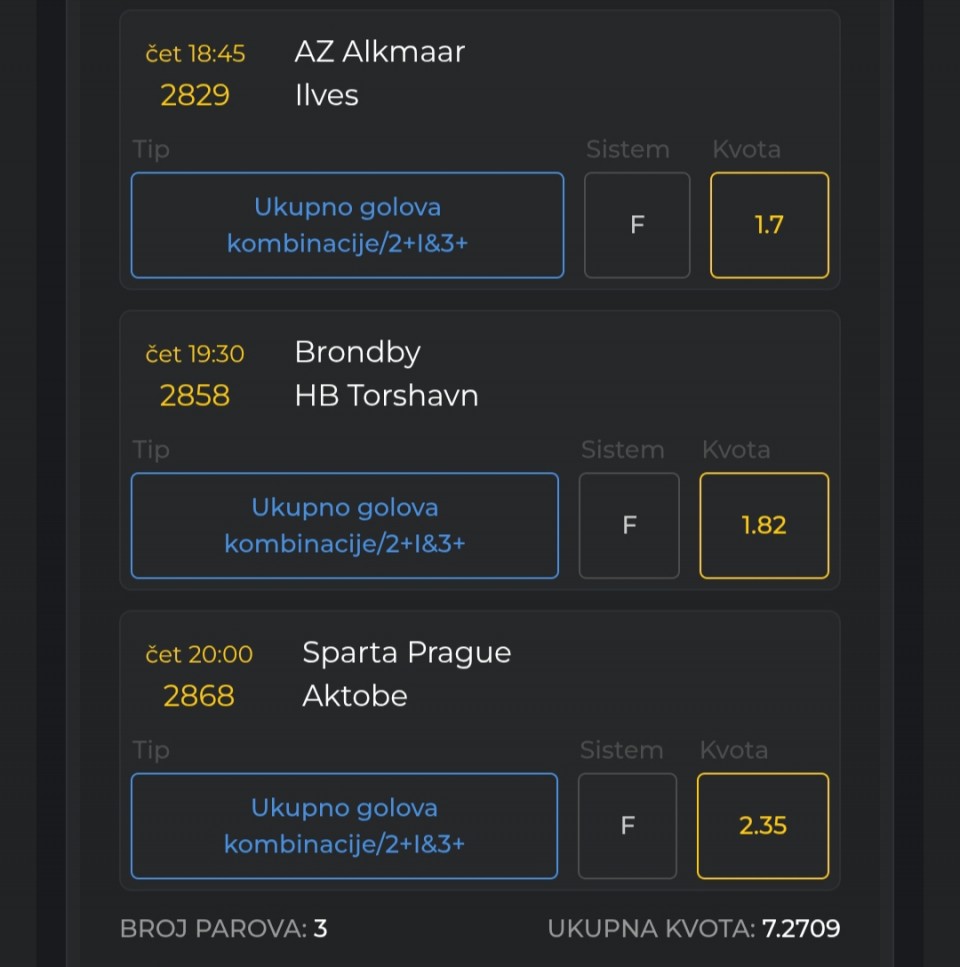Select the Ilves team name
Viewport: 960px width, 967px height.
coord(327,96)
